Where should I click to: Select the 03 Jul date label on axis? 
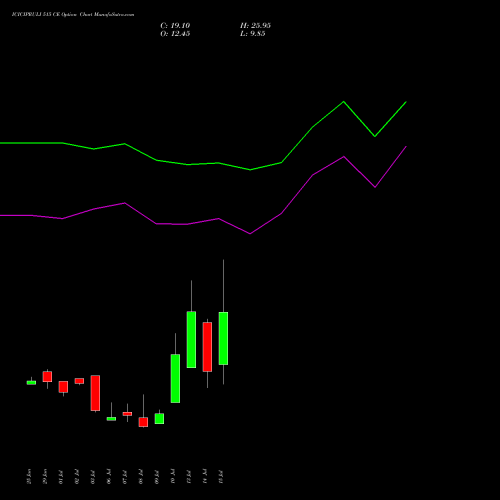click(x=93, y=476)
